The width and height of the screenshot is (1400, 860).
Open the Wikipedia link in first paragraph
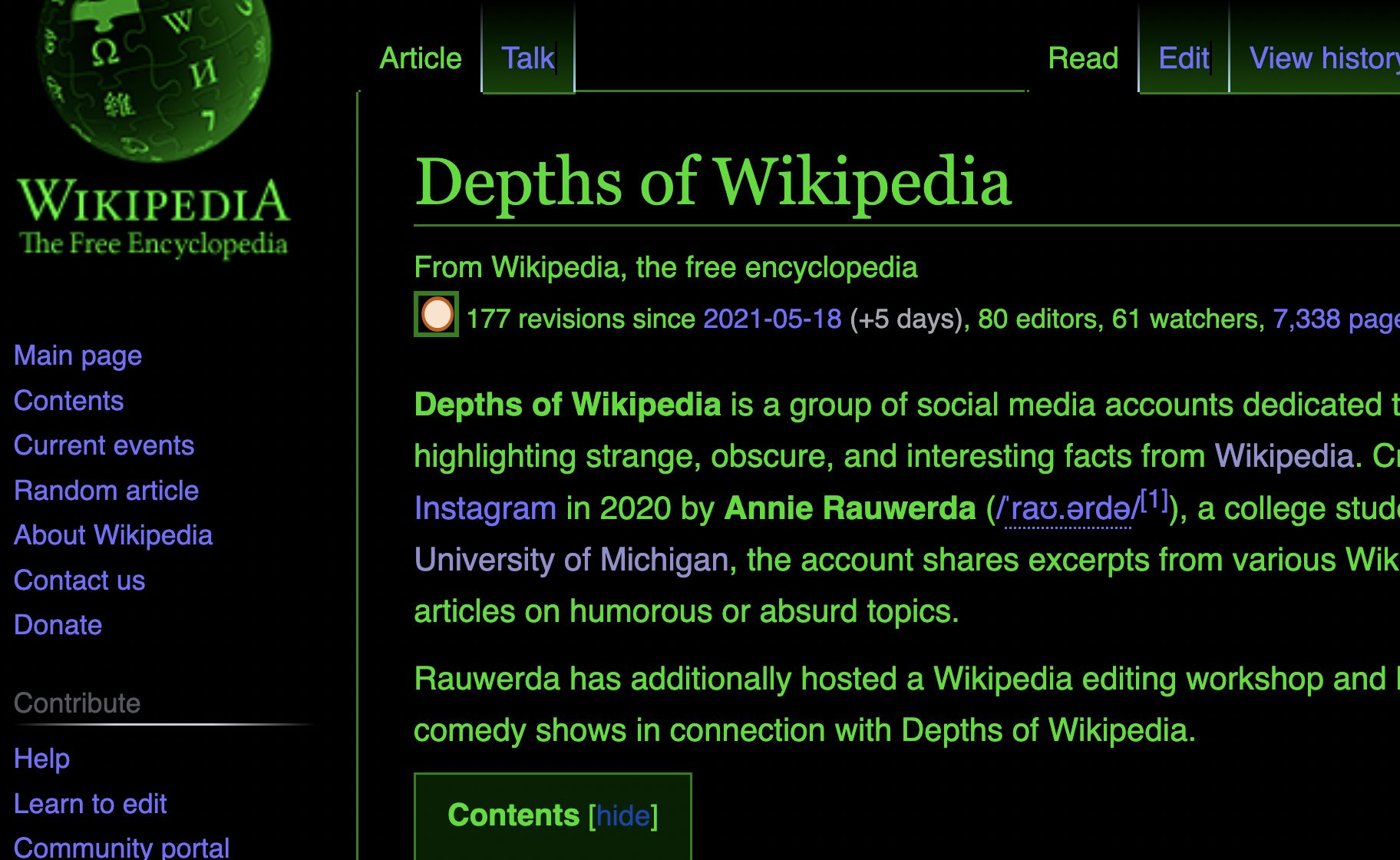[x=1283, y=456]
